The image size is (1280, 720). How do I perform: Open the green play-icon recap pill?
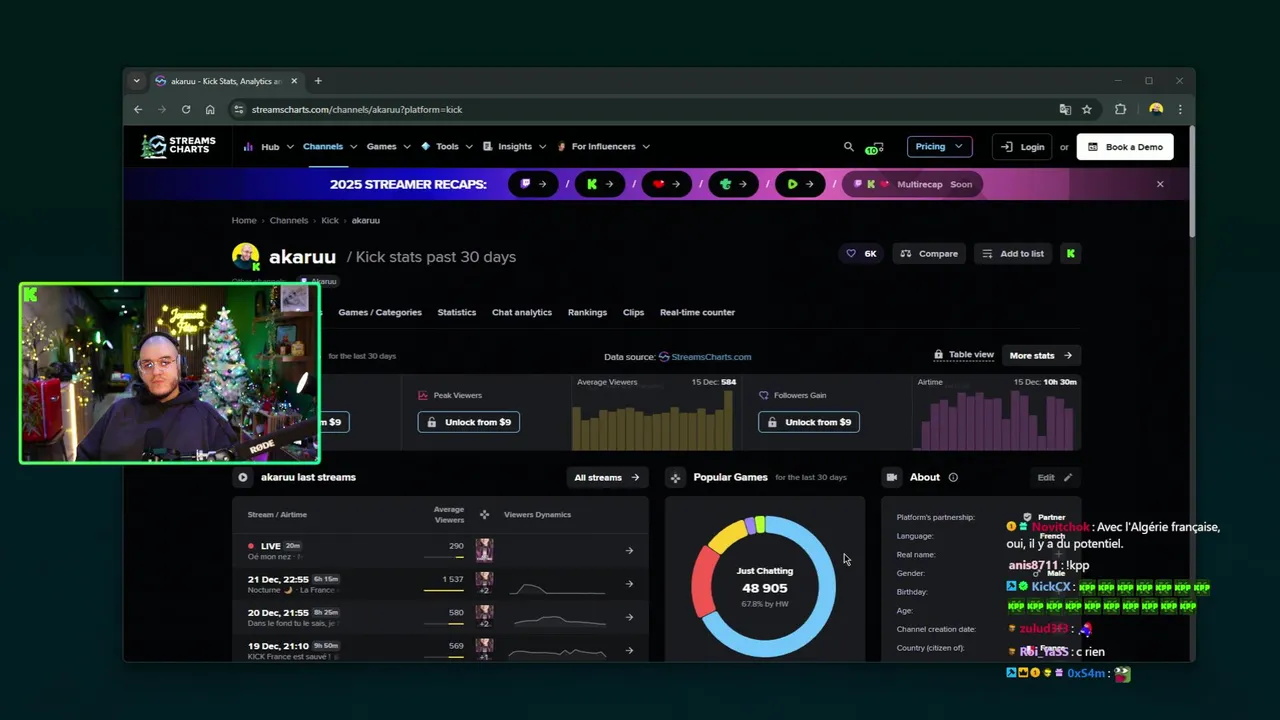[x=800, y=184]
